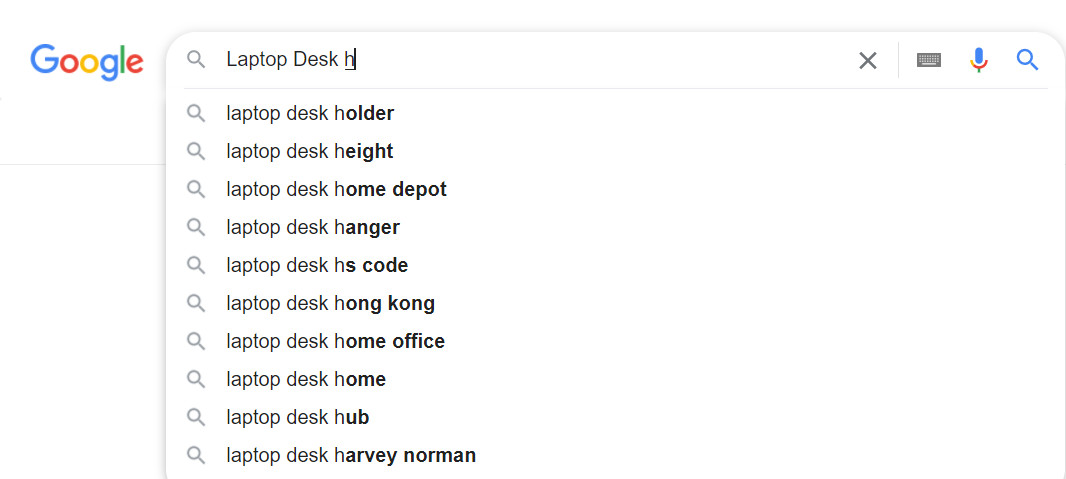Click magnifier icon beside 'laptop desk holder'

point(196,113)
